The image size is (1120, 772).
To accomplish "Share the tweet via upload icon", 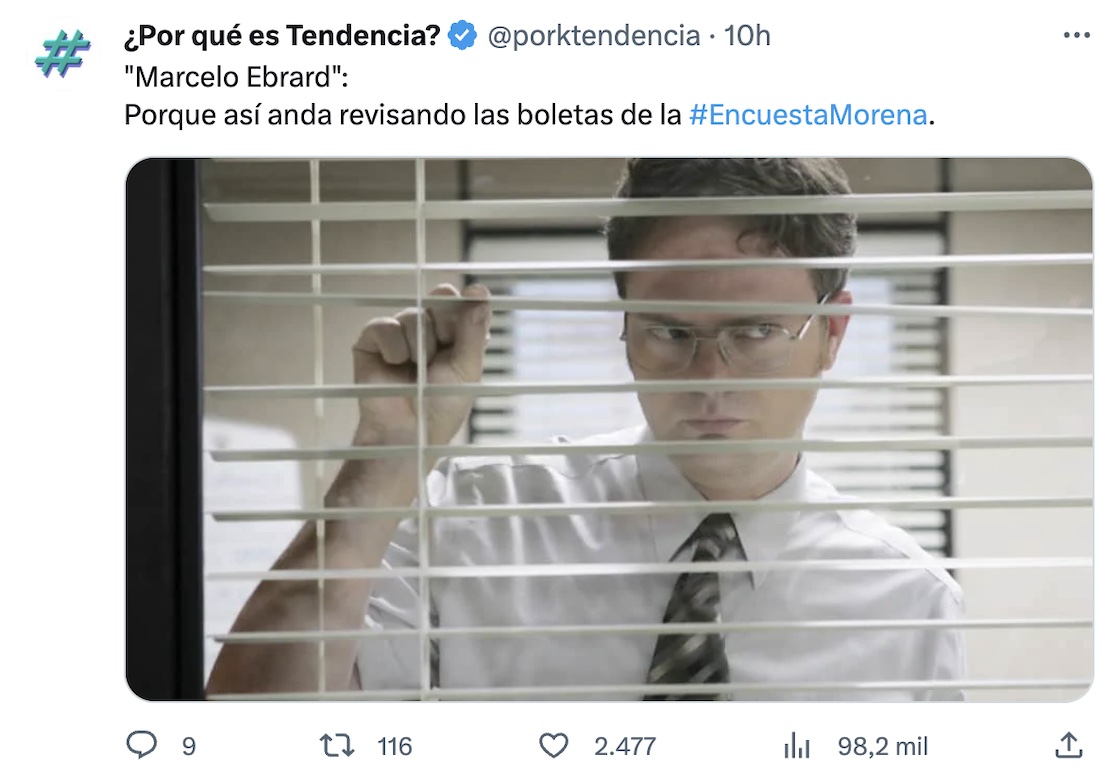I will pyautogui.click(x=1069, y=745).
